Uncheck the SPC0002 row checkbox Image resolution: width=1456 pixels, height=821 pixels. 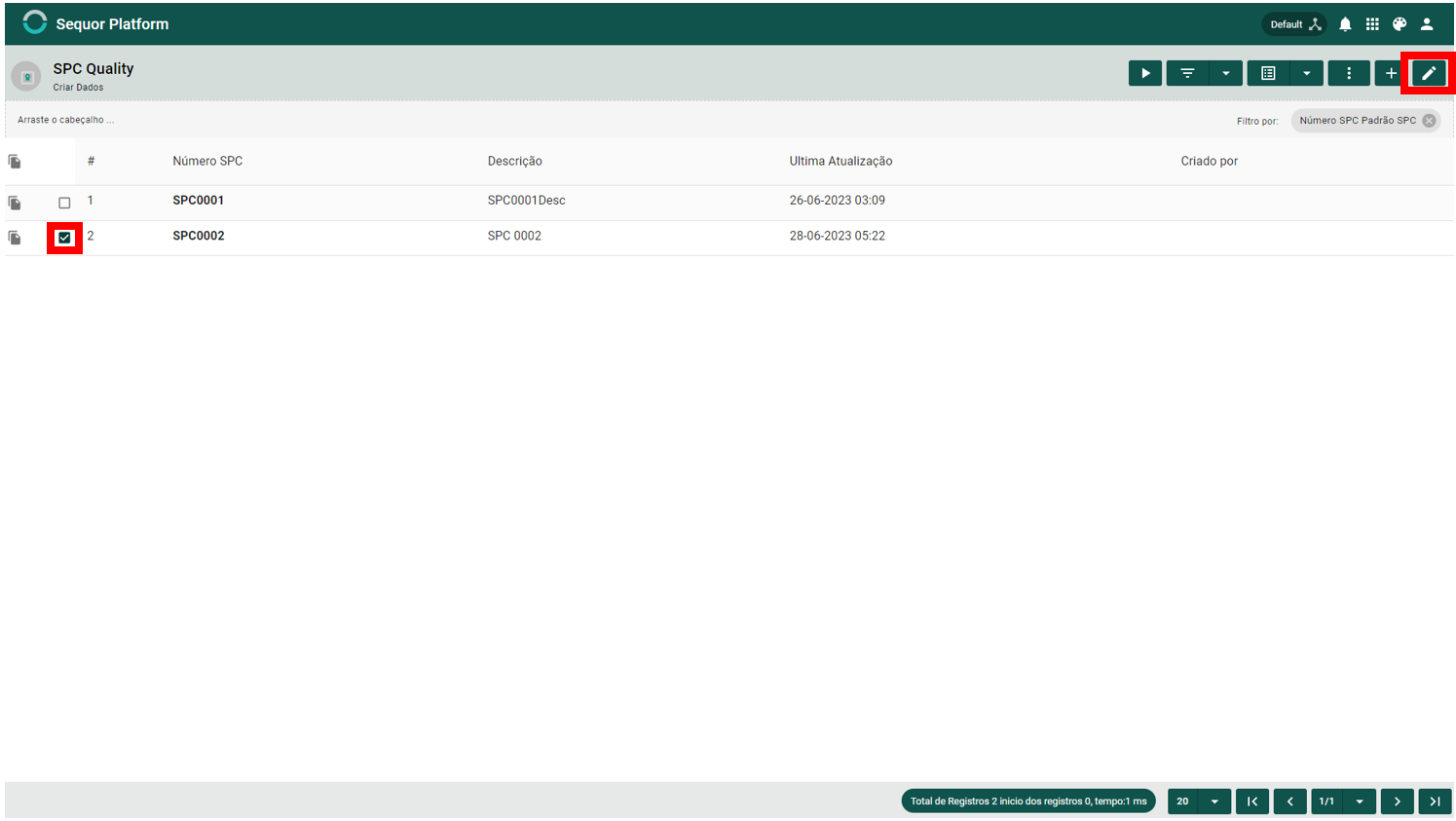(64, 238)
